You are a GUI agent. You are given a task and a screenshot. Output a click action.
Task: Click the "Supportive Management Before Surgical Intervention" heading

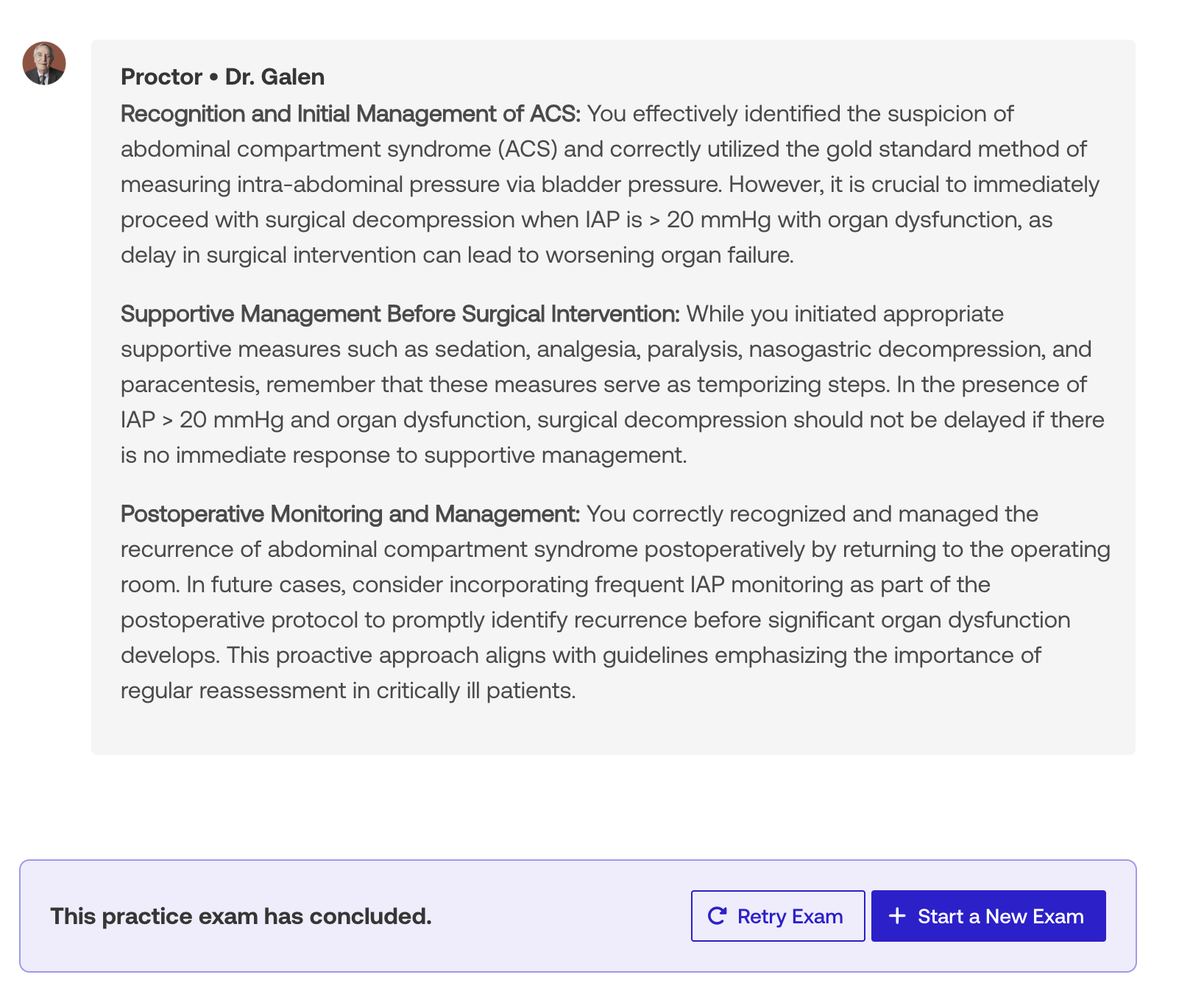[400, 314]
